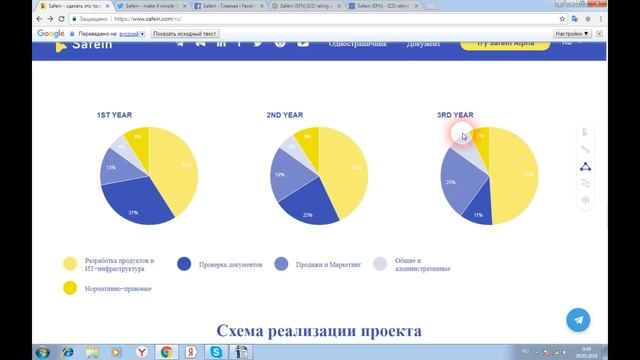The width and height of the screenshot is (640, 360).
Task: Bookmark this page with the star icon
Action: coord(562,19)
